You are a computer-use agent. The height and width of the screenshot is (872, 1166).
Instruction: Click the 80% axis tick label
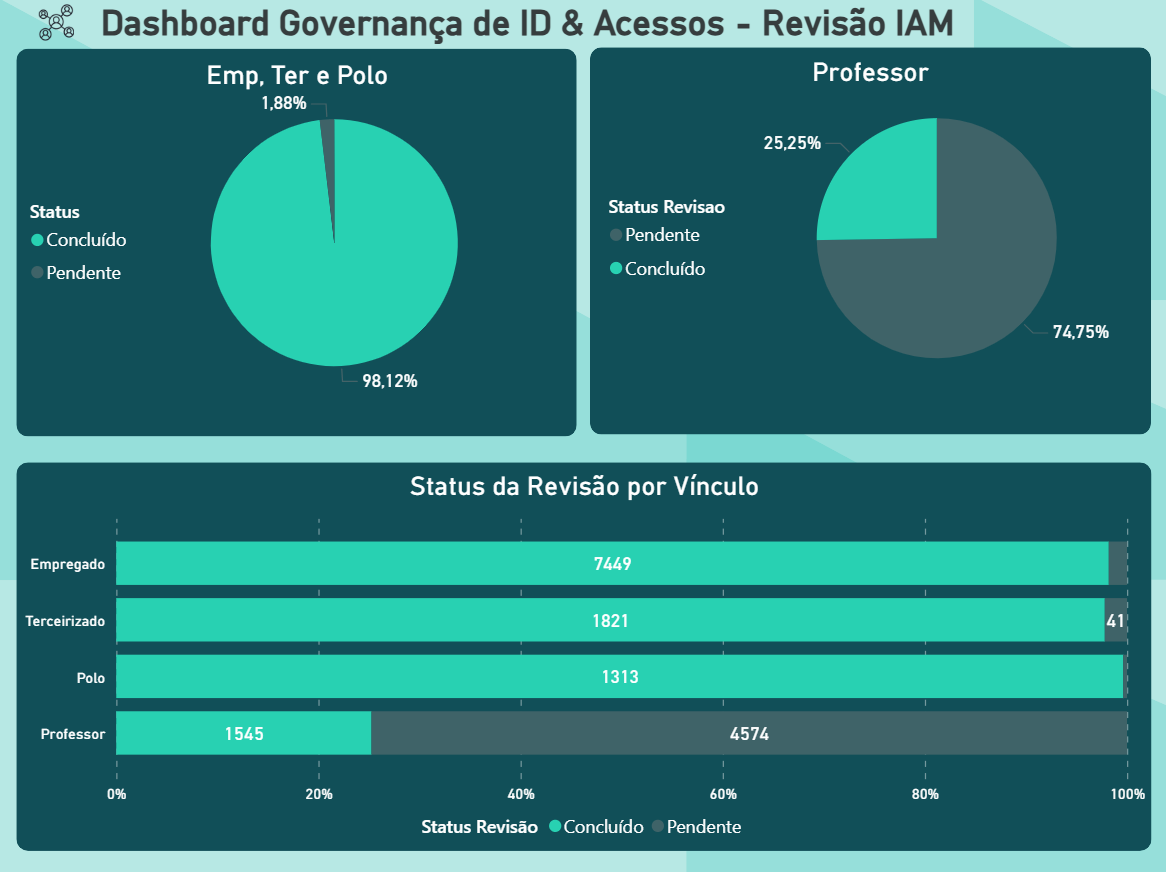926,794
